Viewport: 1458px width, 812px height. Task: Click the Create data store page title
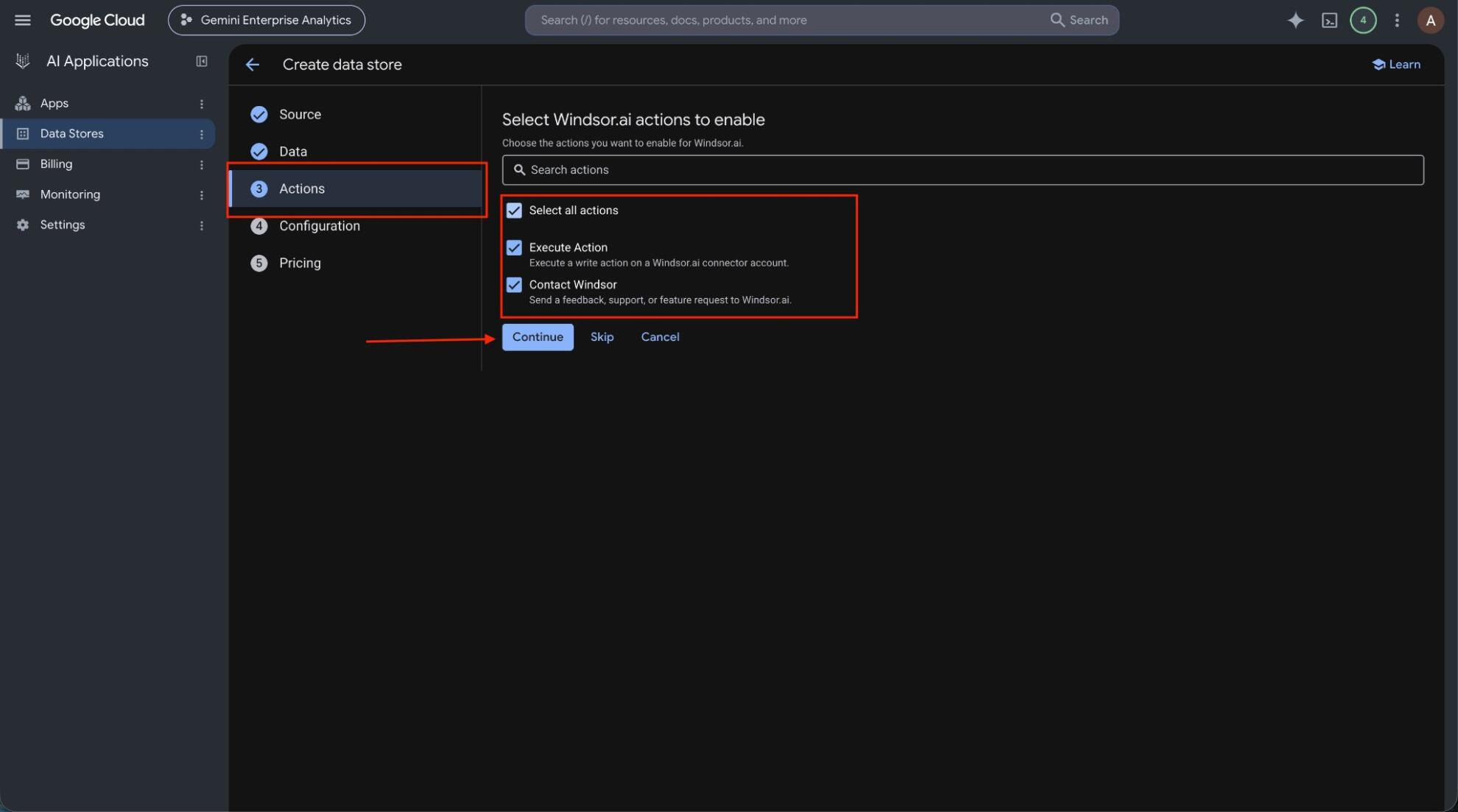click(x=342, y=65)
